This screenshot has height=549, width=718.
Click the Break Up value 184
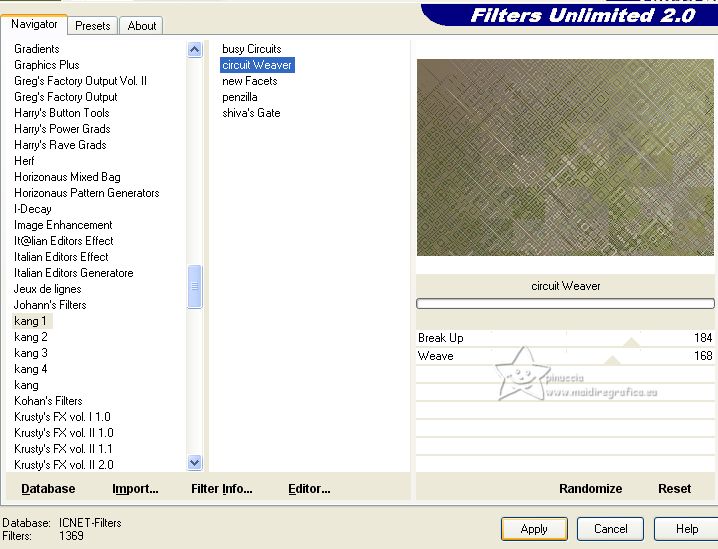(703, 338)
